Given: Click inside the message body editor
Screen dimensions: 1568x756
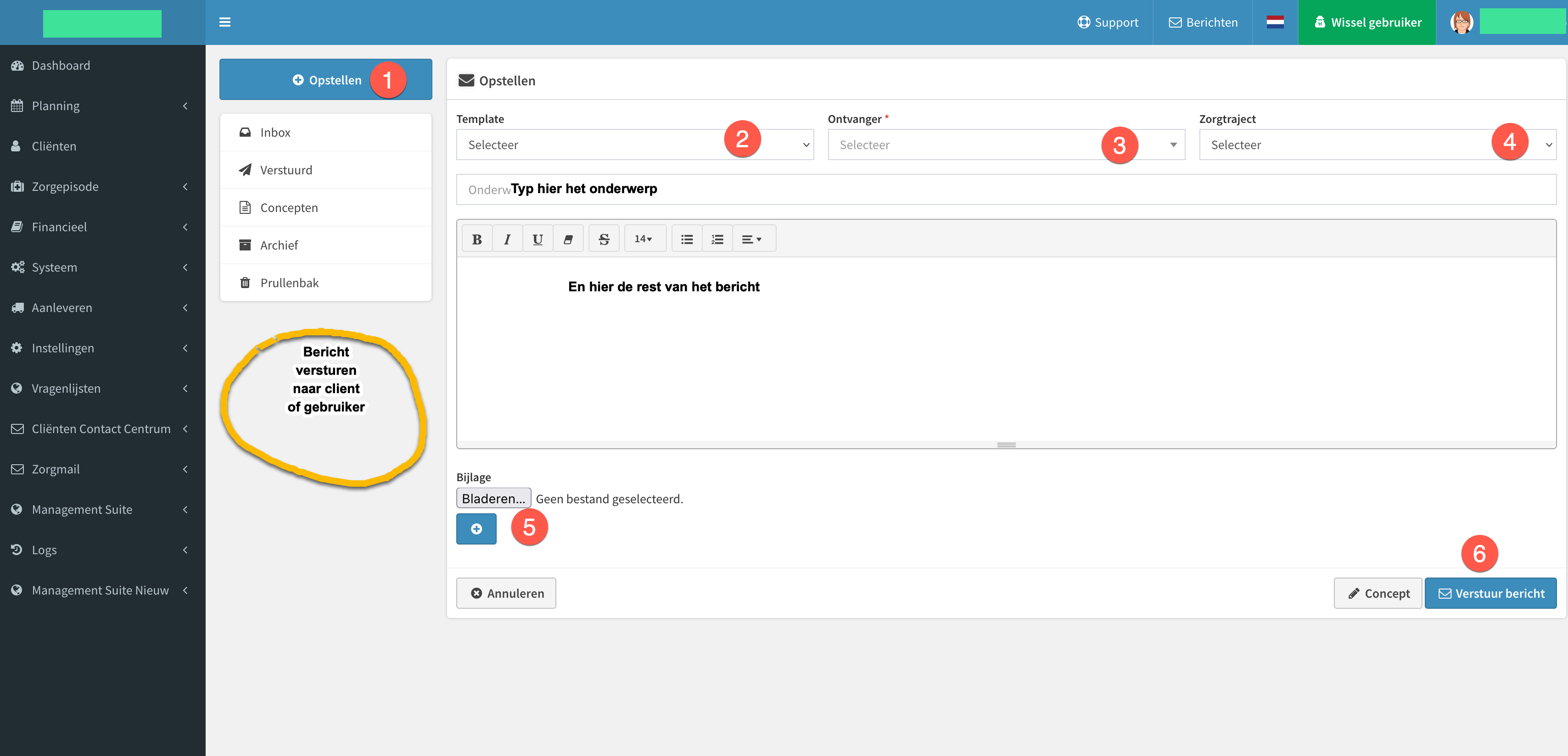Looking at the screenshot, I should pyautogui.click(x=1006, y=349).
